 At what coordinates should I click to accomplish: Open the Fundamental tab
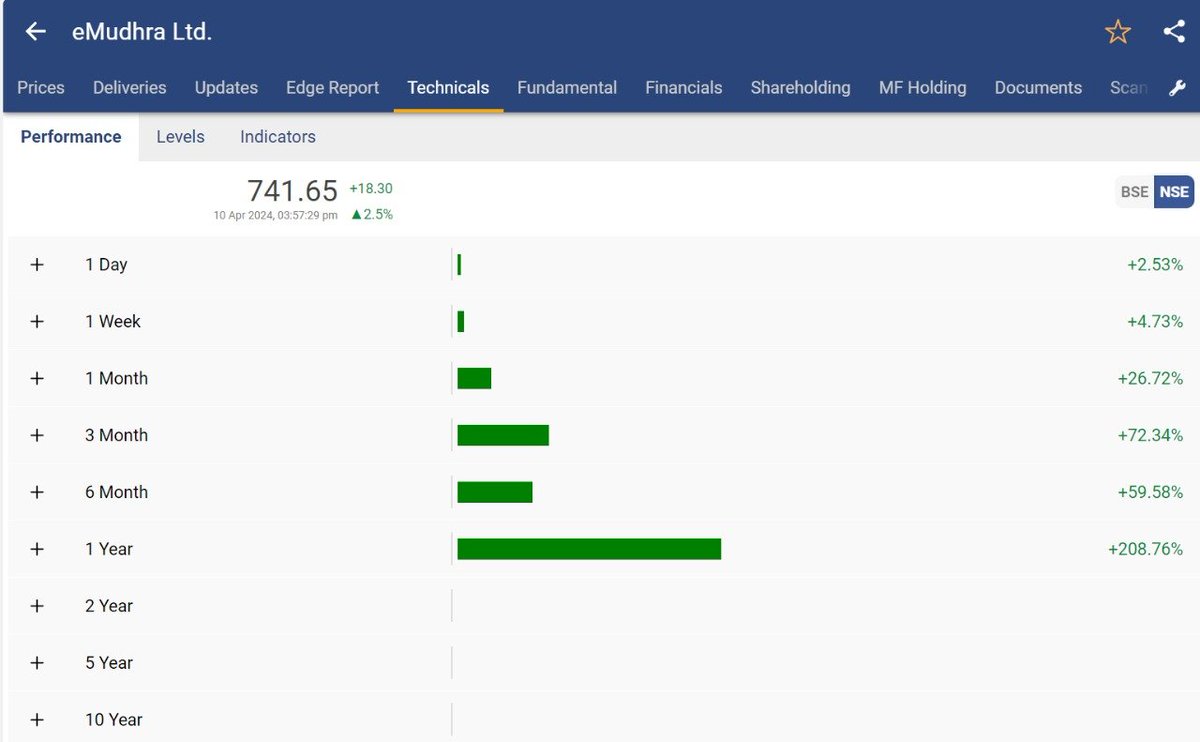pyautogui.click(x=567, y=88)
